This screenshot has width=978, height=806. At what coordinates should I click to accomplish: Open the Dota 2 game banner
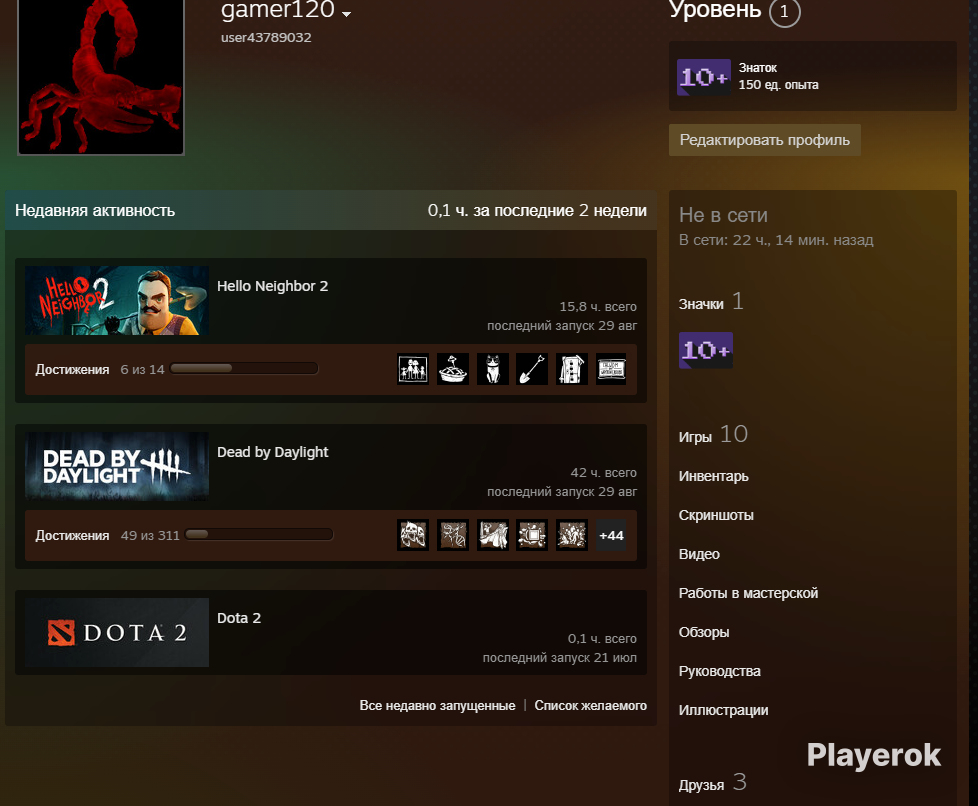coord(117,633)
